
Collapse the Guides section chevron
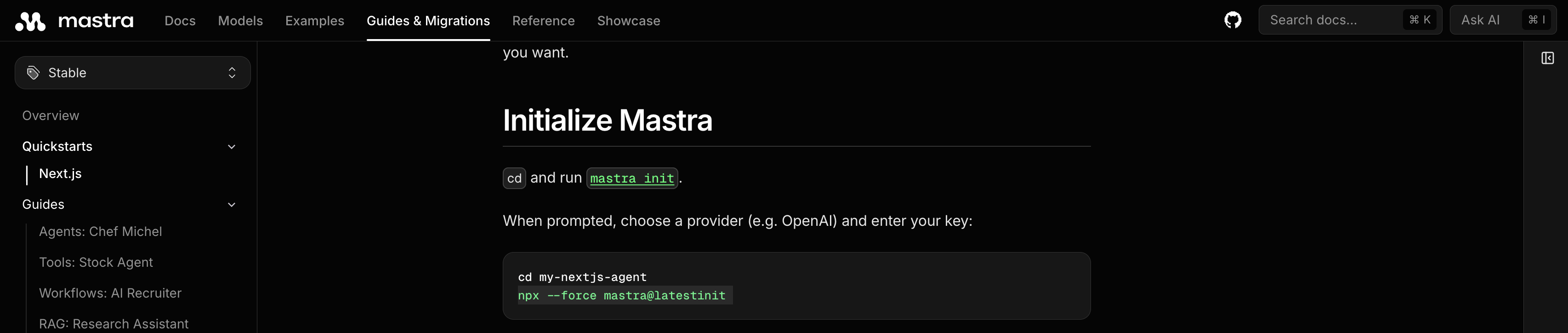(x=231, y=205)
